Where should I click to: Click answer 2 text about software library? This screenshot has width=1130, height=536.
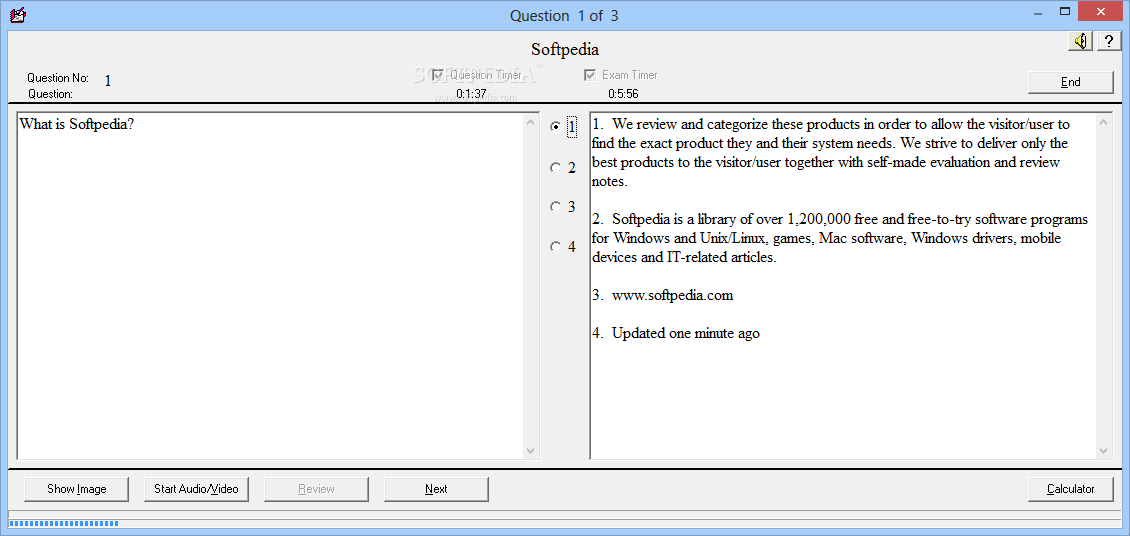coord(840,238)
